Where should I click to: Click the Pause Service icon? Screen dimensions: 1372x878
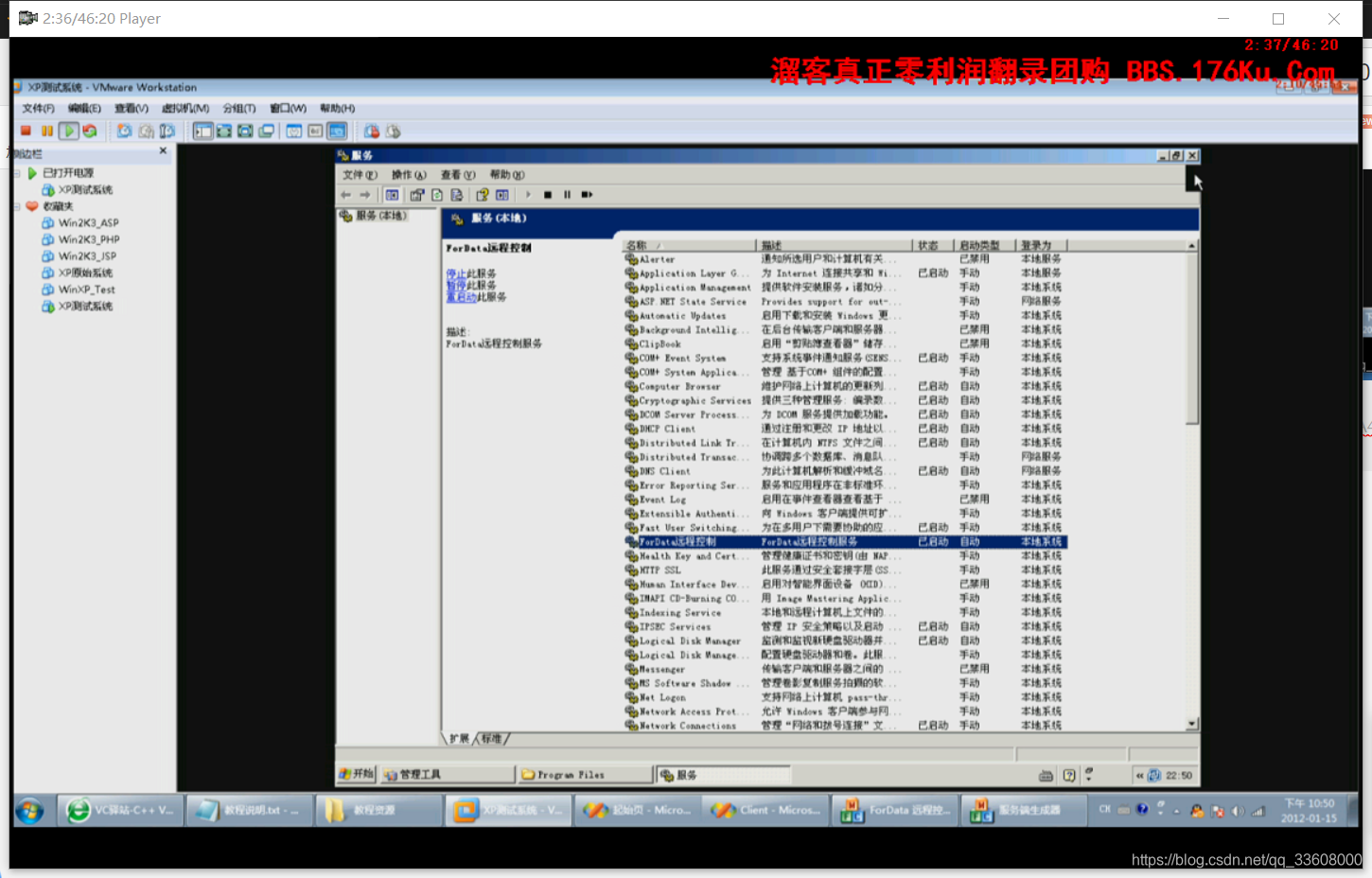(x=568, y=195)
